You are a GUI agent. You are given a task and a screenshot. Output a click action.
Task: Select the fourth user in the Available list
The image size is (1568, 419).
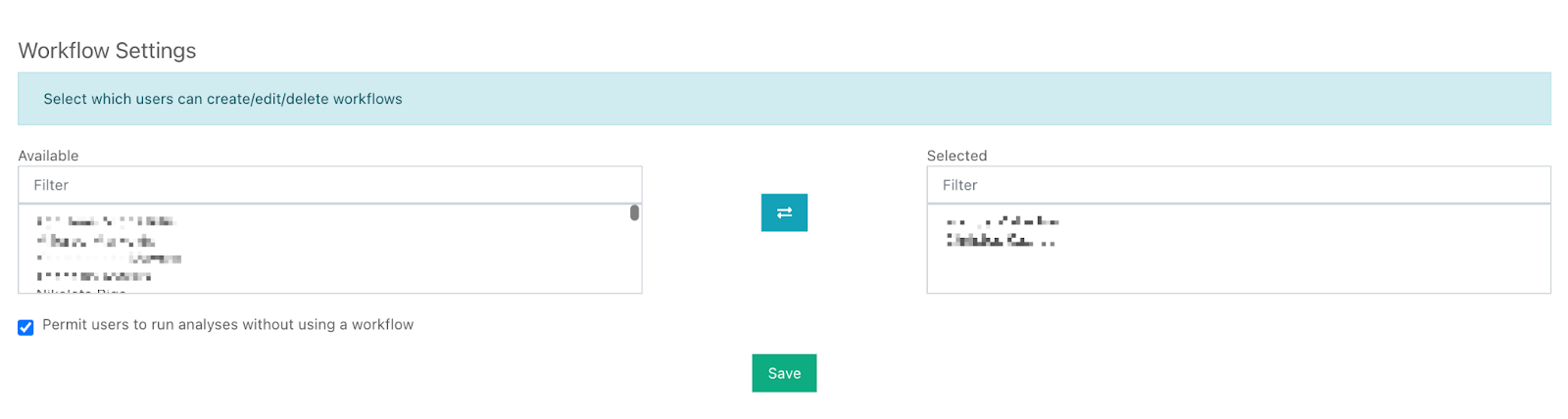[93, 277]
